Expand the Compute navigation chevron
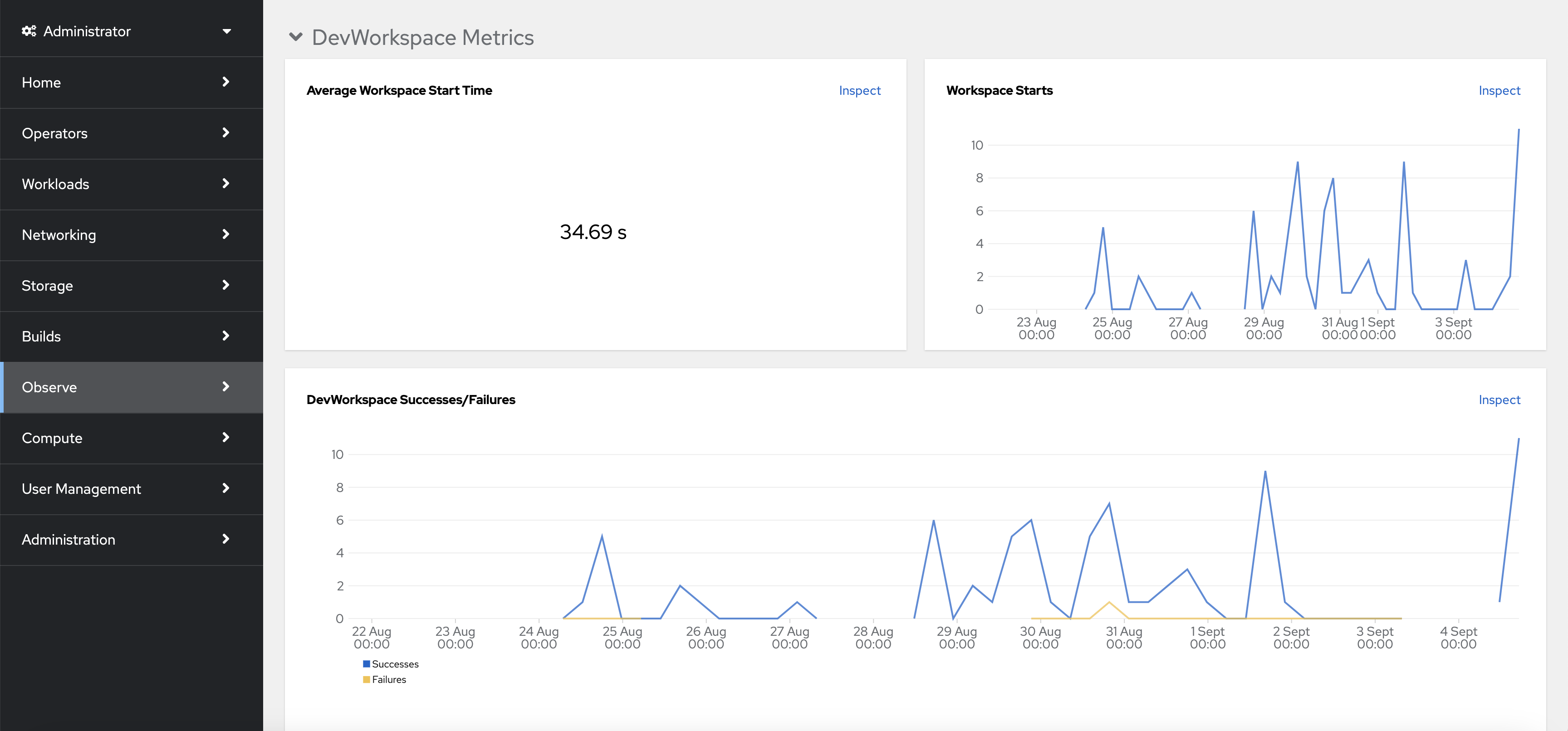The image size is (1568, 731). click(226, 437)
